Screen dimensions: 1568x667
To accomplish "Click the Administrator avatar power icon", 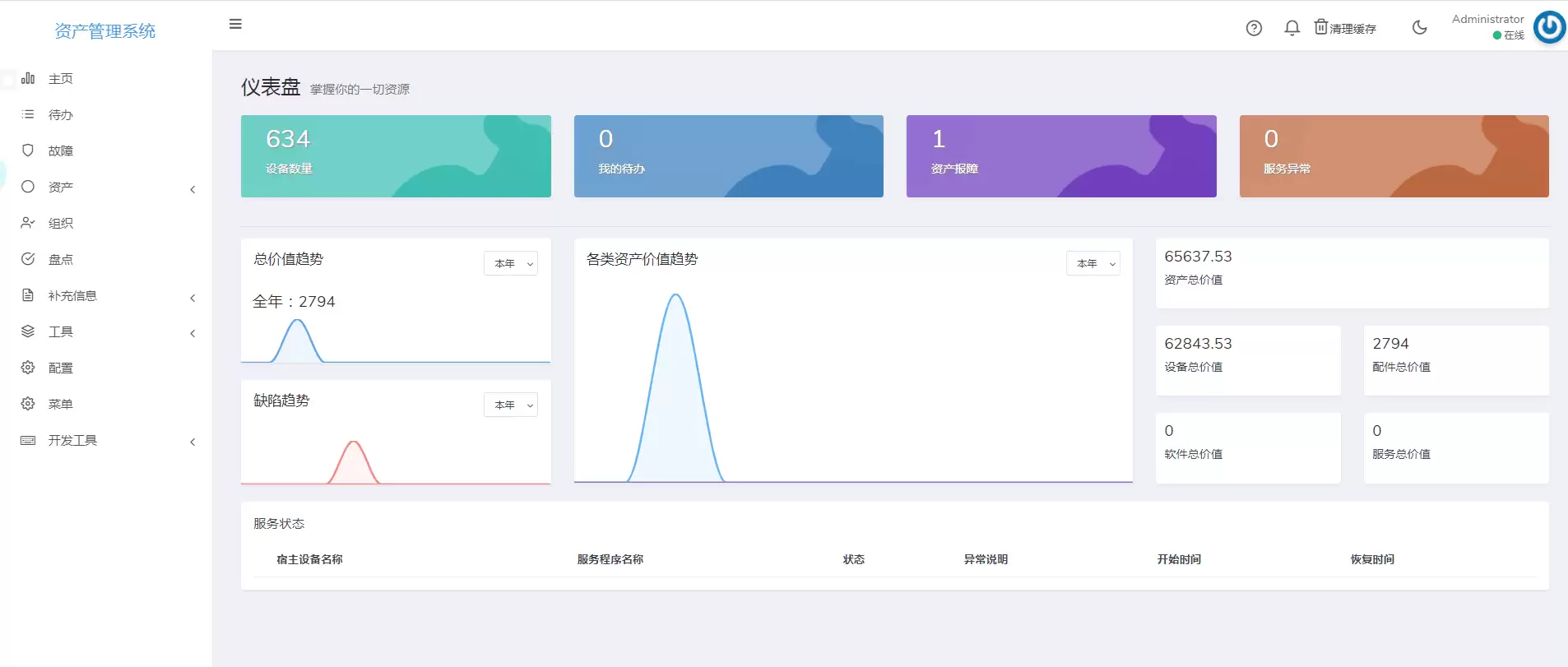I will coord(1549,27).
